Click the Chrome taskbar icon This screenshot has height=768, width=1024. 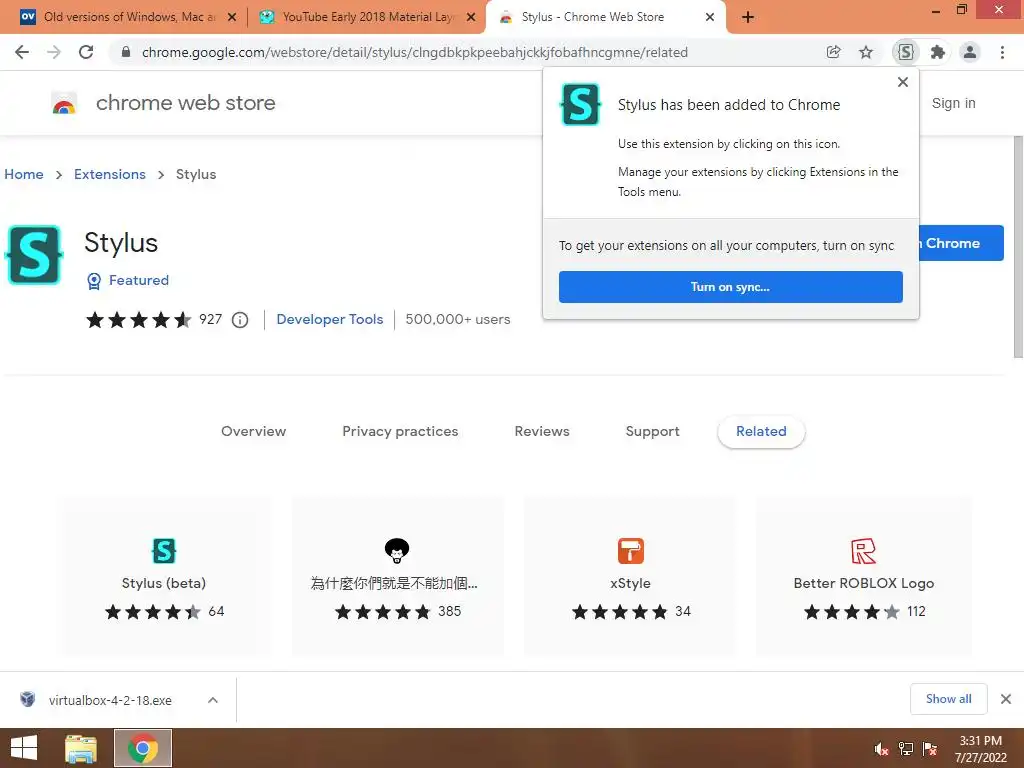tap(143, 748)
